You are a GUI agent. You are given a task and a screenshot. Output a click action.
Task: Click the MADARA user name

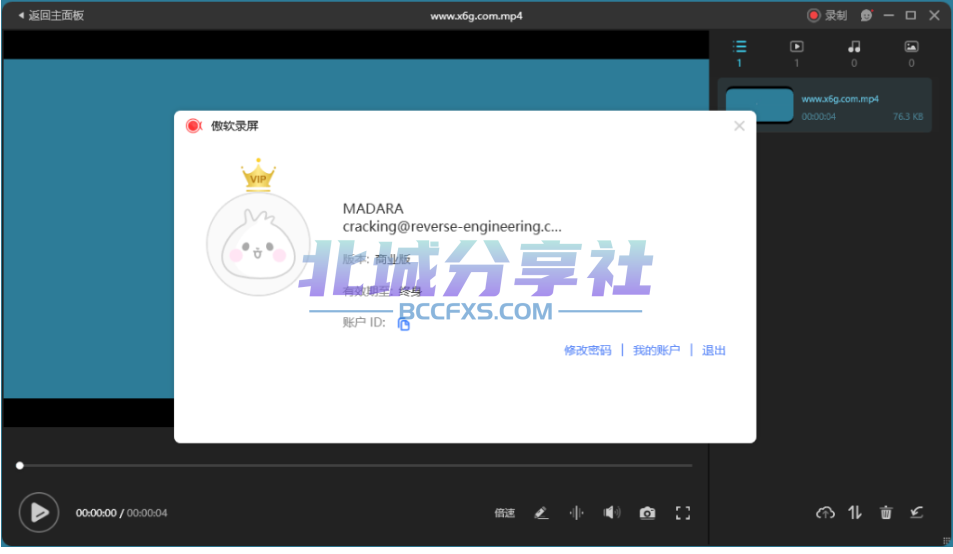[x=373, y=208]
